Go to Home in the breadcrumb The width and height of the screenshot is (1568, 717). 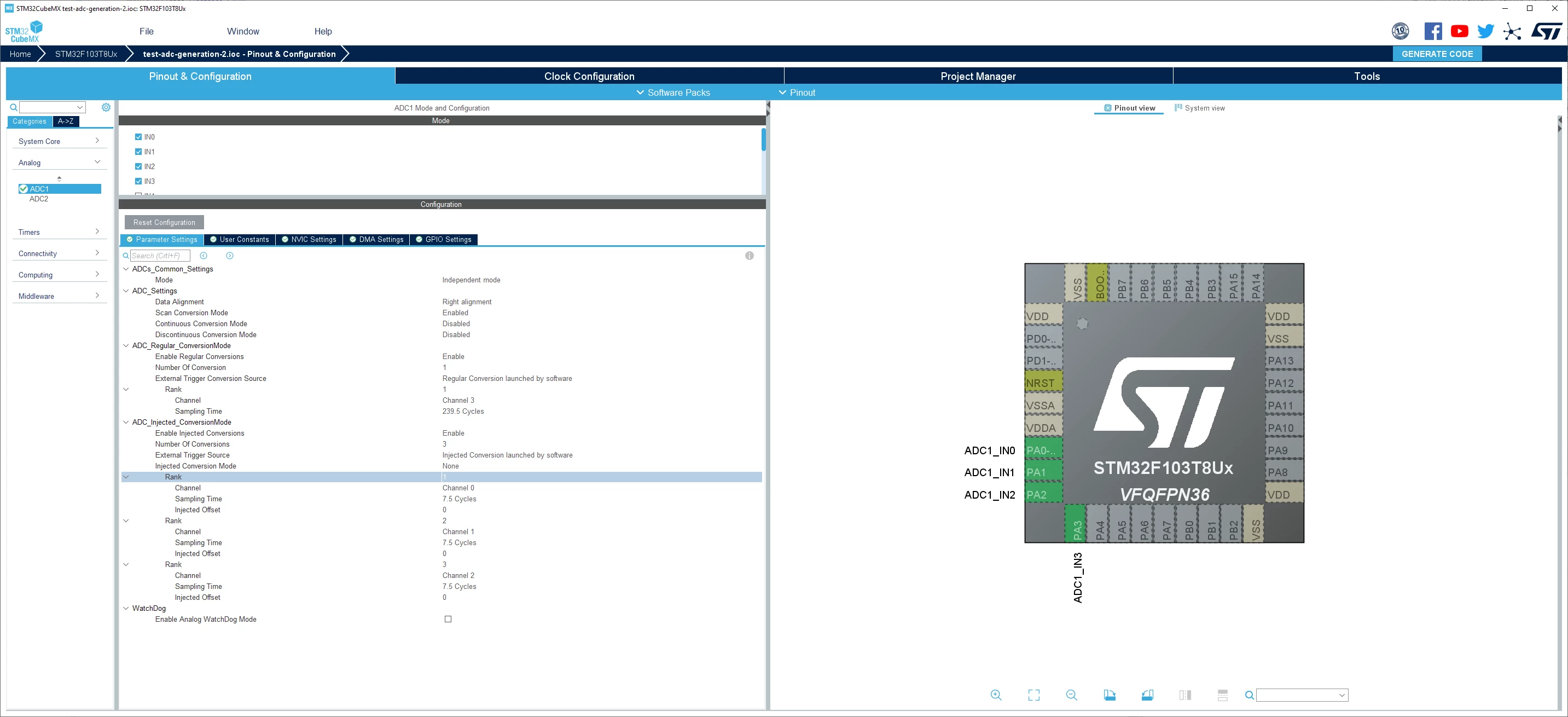pyautogui.click(x=20, y=54)
